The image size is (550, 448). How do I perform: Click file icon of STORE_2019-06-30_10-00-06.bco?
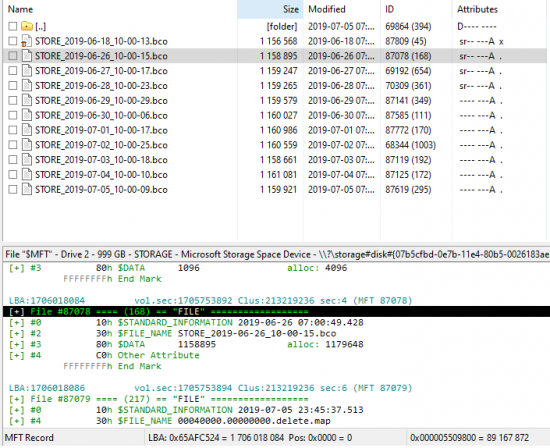coord(27,115)
